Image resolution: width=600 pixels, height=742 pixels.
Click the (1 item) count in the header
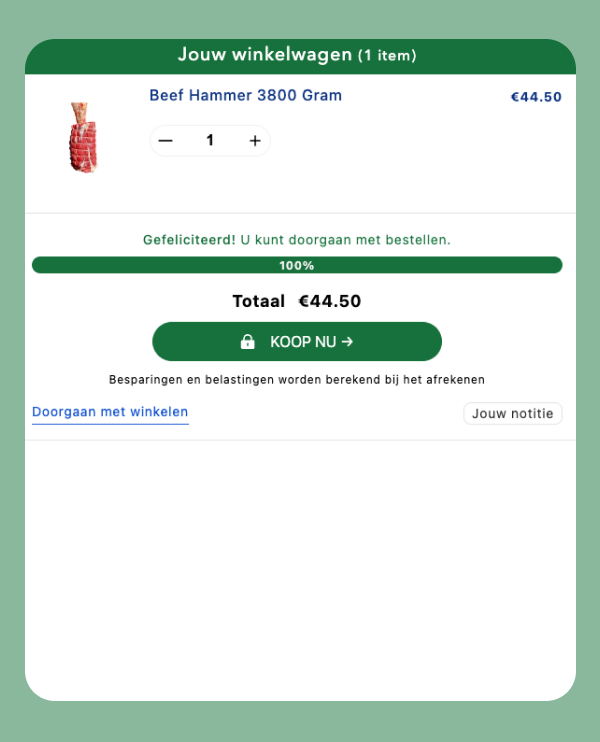point(387,56)
